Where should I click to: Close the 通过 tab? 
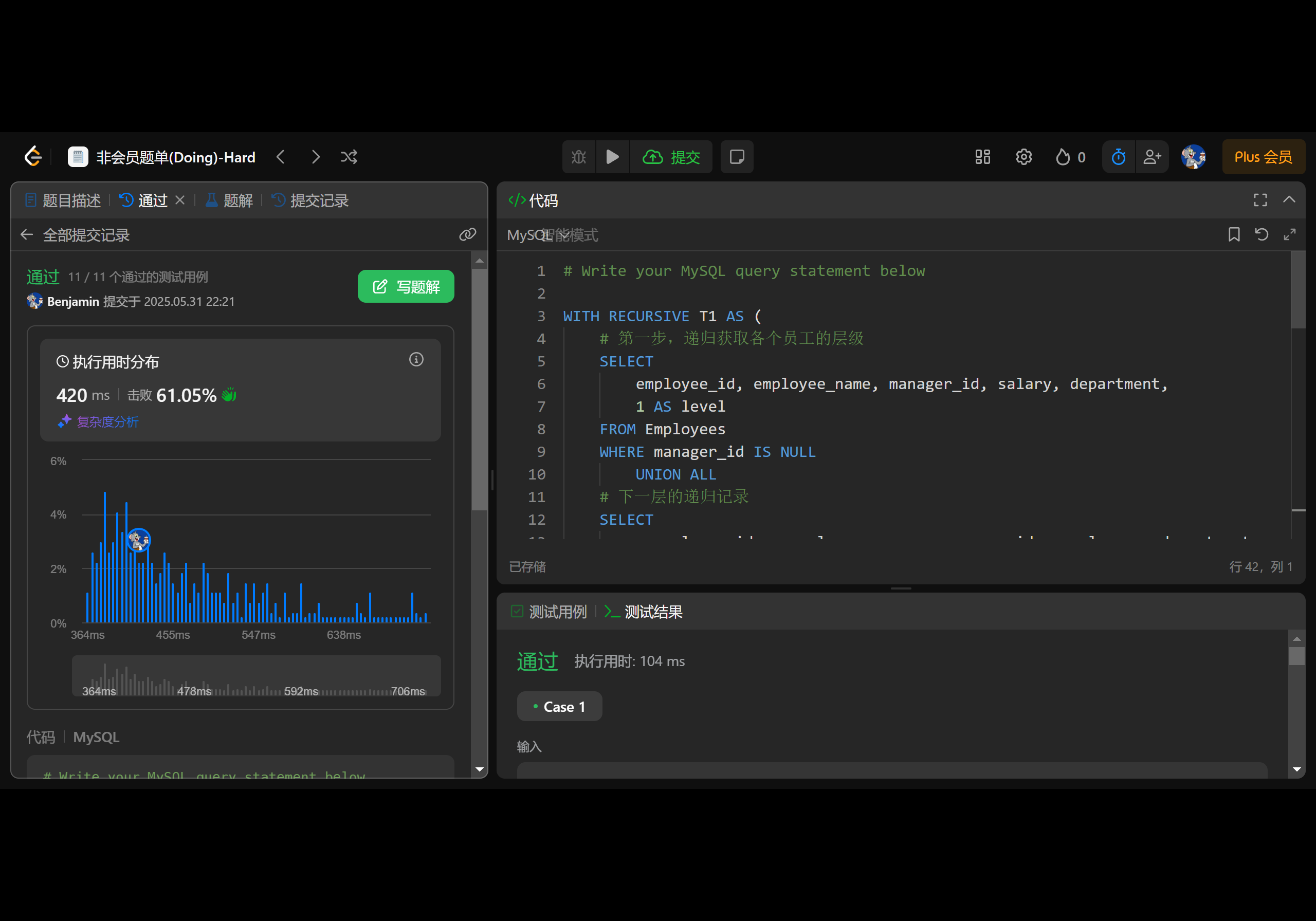pyautogui.click(x=180, y=200)
